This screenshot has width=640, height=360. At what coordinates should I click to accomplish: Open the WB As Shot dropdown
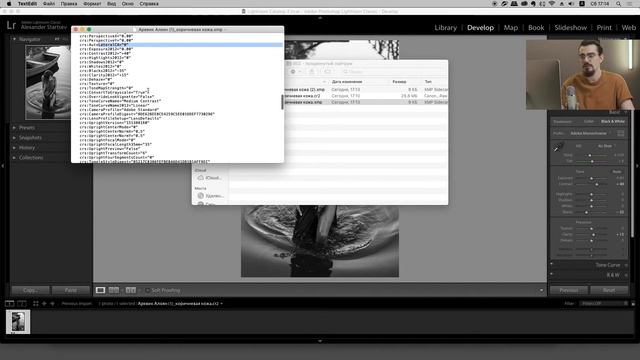pyautogui.click(x=606, y=146)
